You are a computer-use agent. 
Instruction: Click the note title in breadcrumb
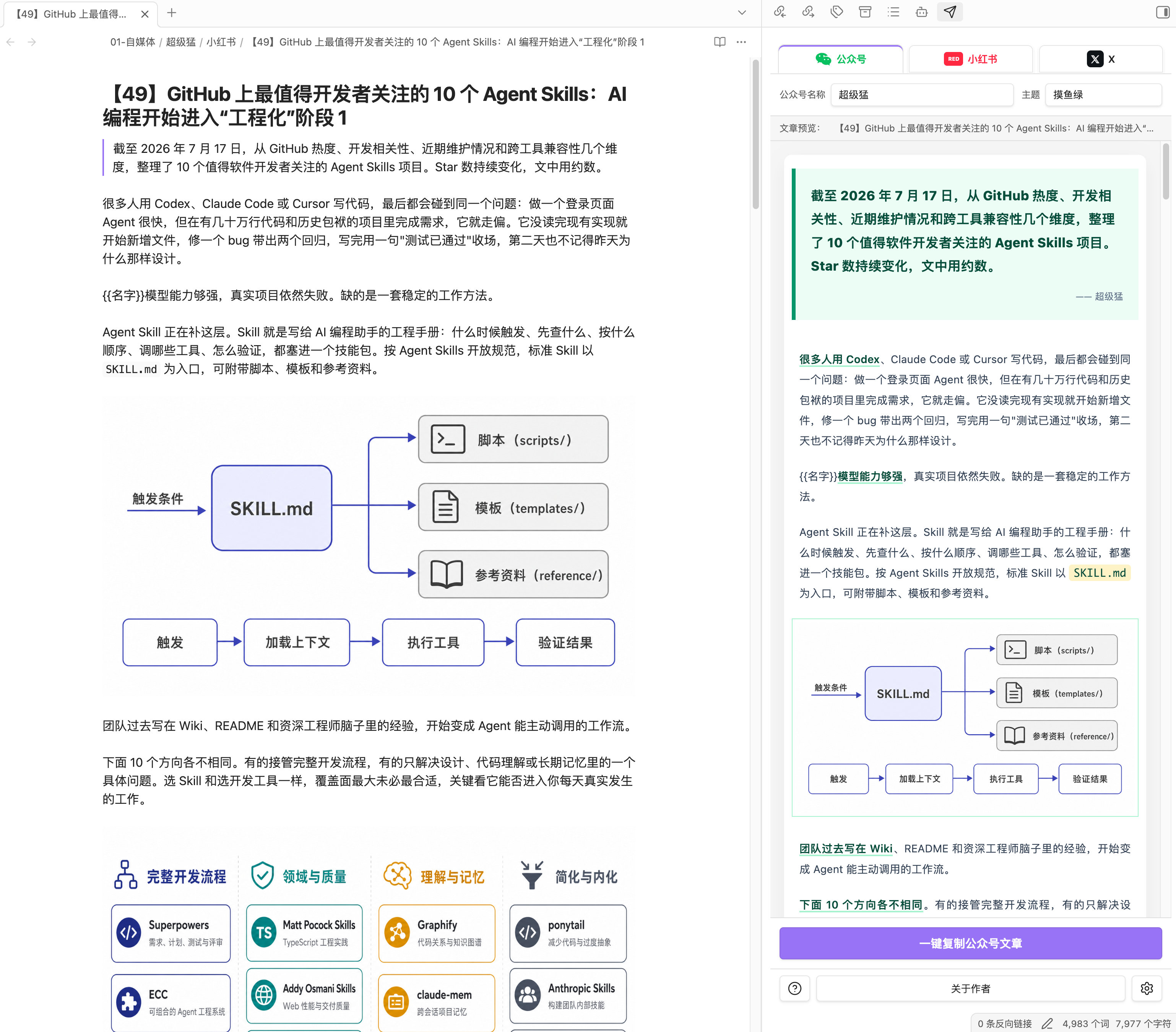point(446,42)
